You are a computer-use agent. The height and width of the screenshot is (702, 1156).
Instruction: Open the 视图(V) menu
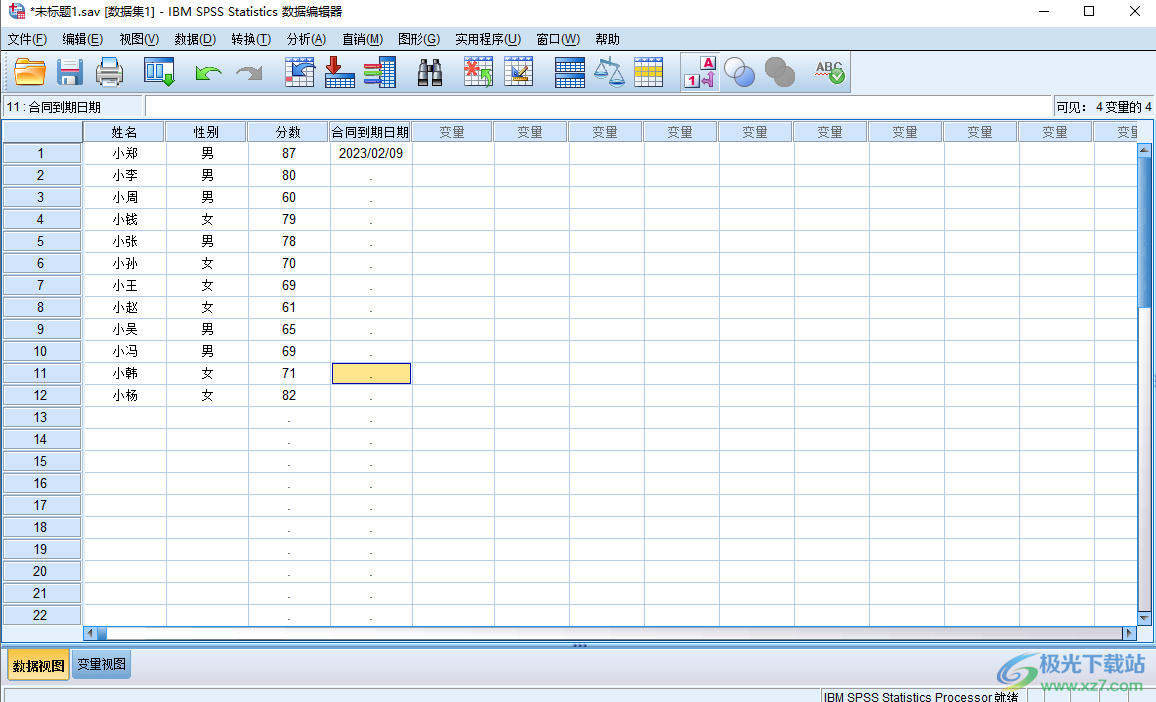coord(139,39)
